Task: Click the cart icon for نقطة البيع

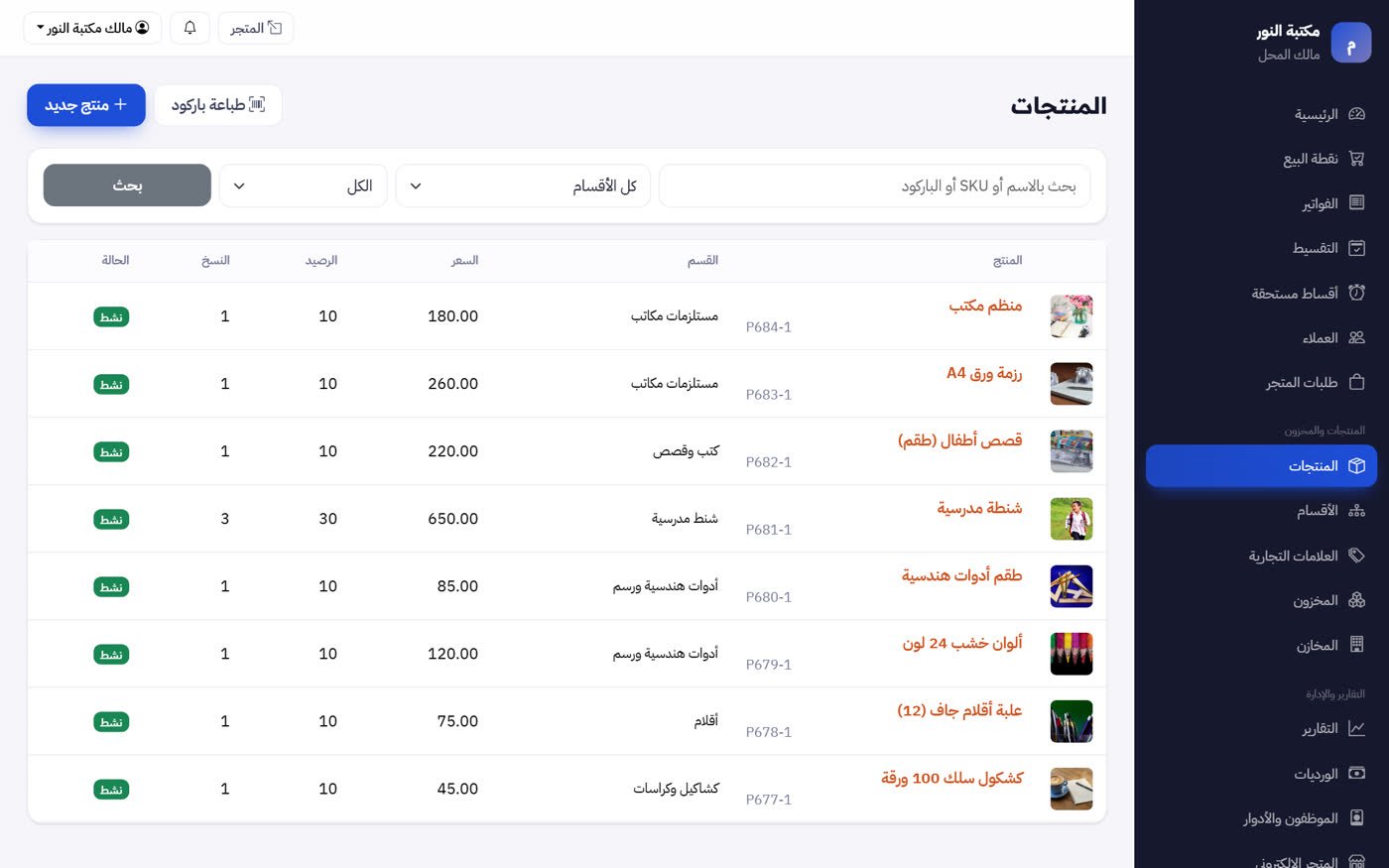Action: click(x=1356, y=159)
